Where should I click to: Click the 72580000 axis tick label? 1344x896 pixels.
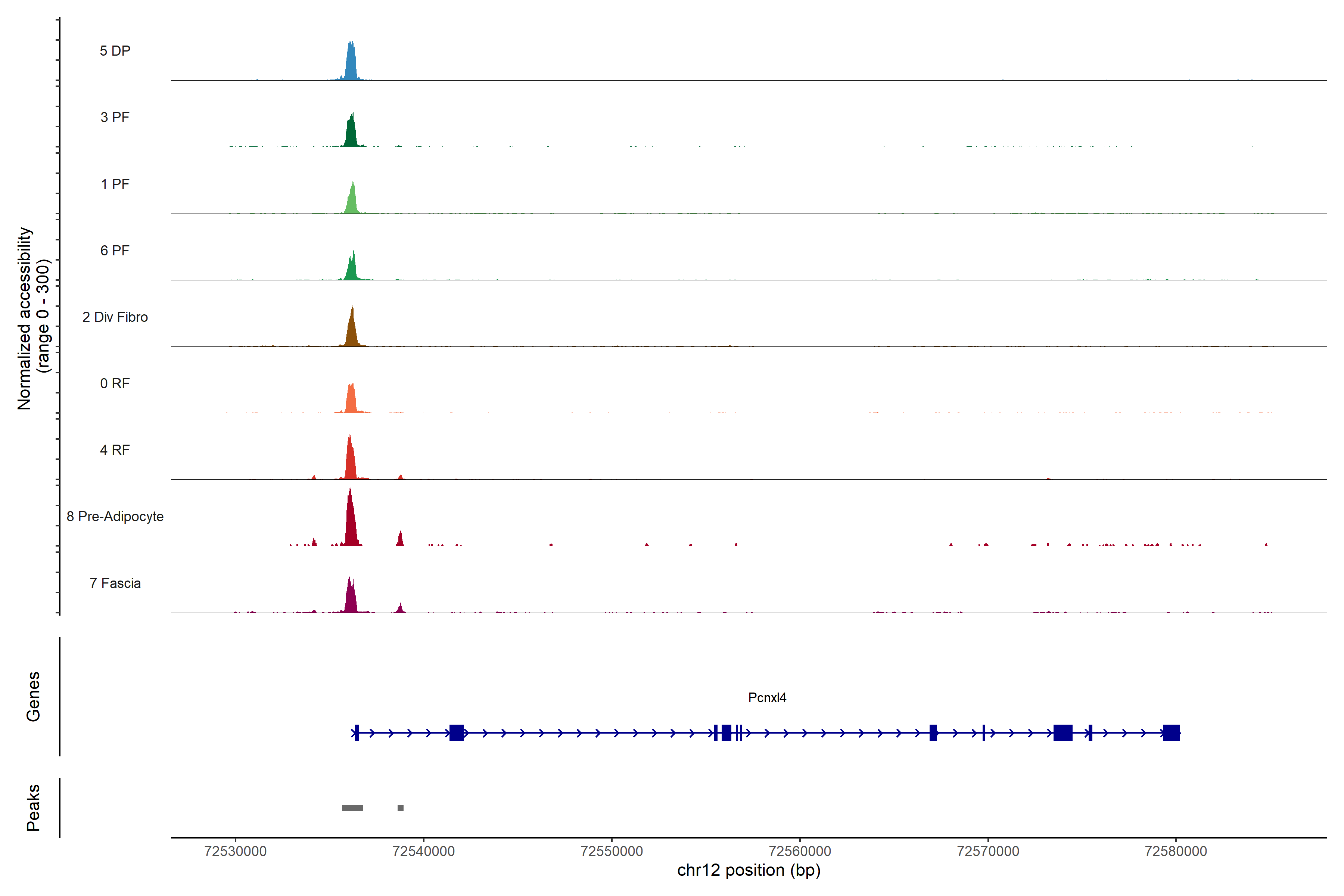[1175, 852]
